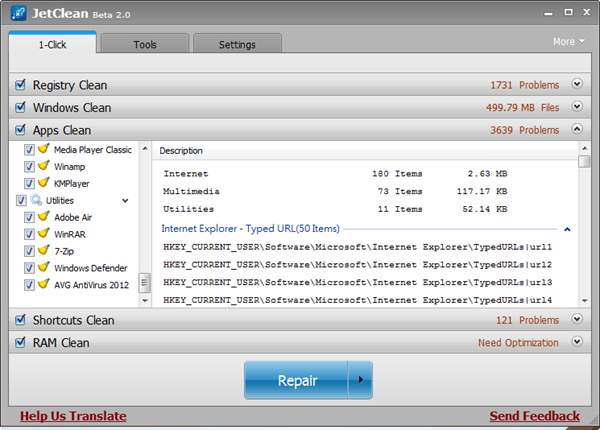600x430 pixels.
Task: Click the broom icon beside Winamp
Action: [x=44, y=165]
